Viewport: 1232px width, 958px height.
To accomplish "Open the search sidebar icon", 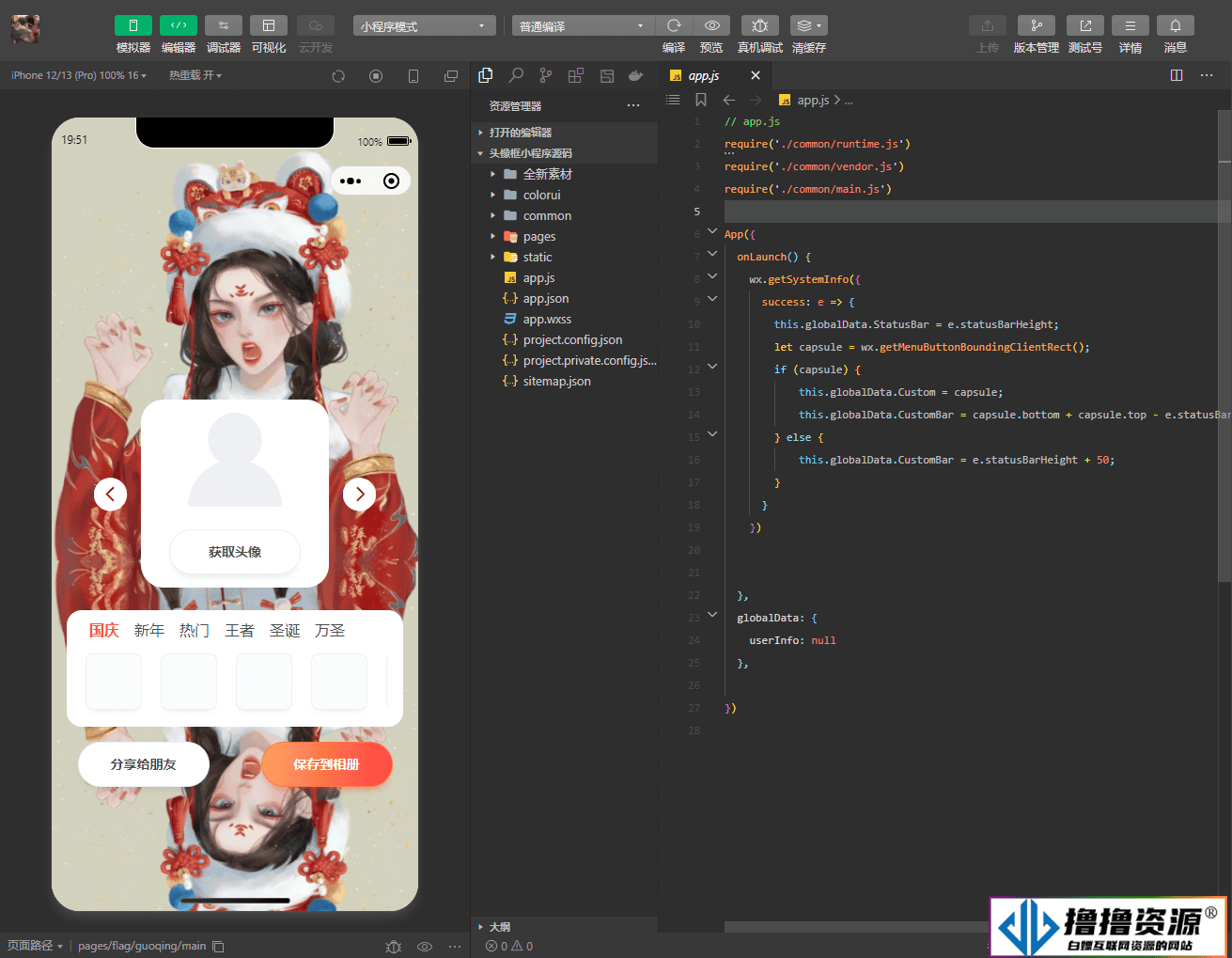I will 516,75.
